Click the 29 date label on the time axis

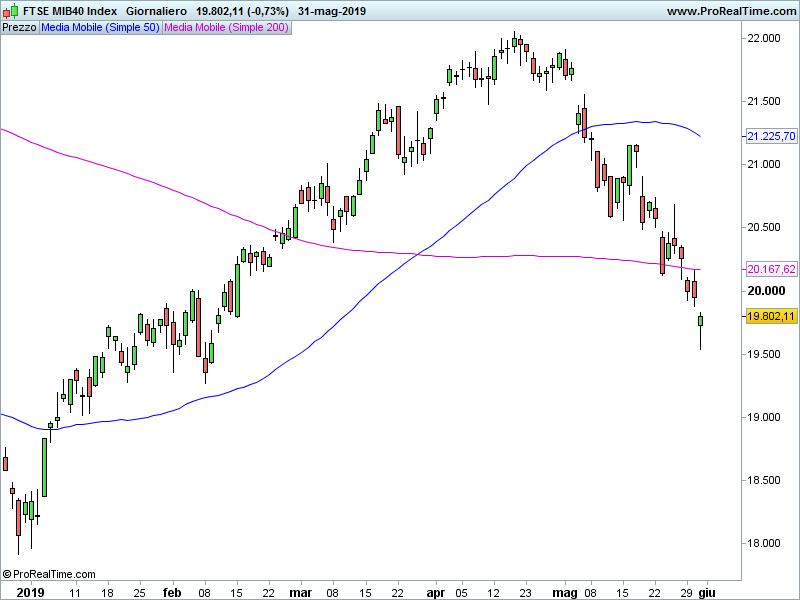pos(687,593)
